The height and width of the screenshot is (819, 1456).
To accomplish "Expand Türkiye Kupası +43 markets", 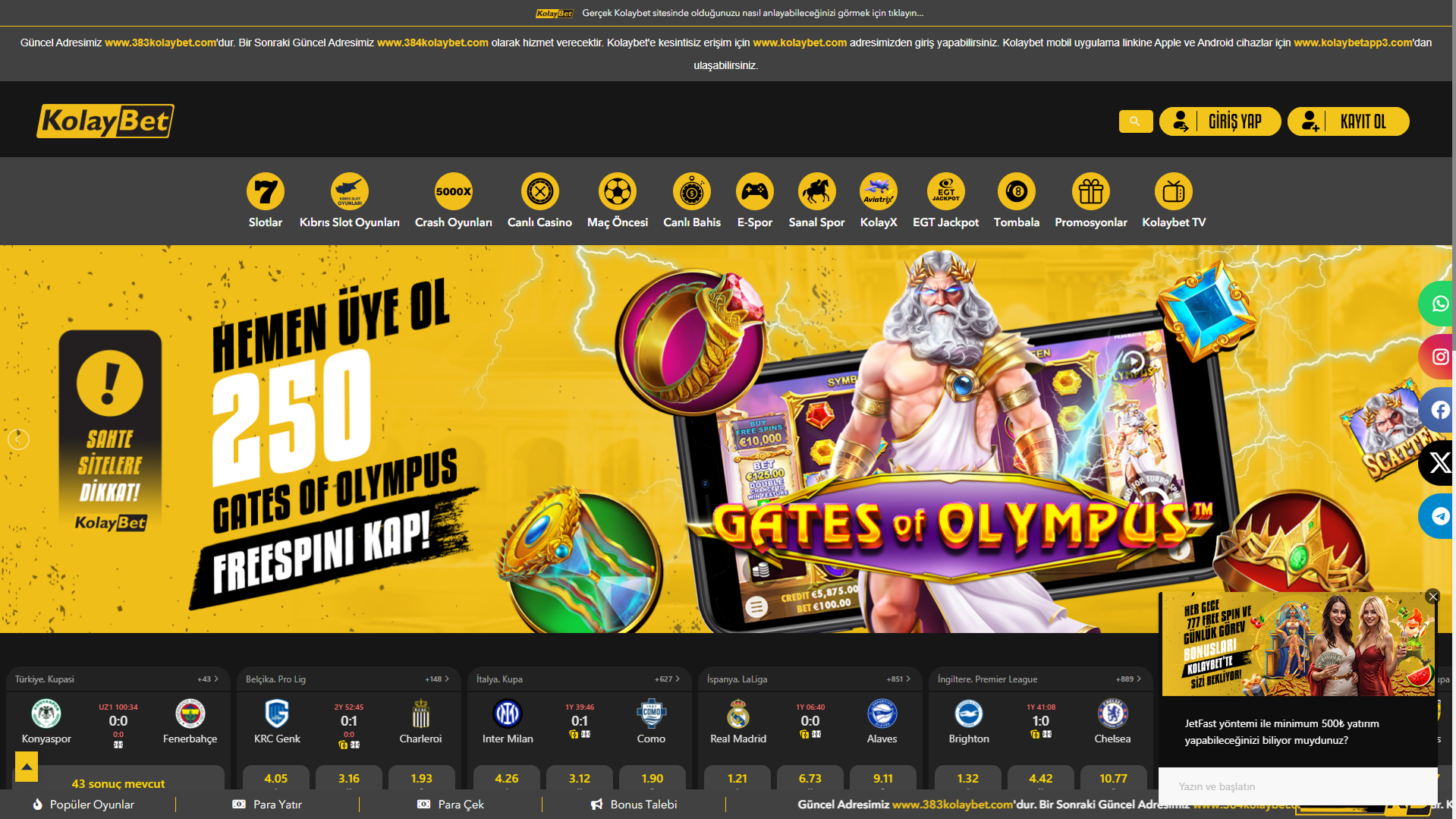I will coord(208,679).
